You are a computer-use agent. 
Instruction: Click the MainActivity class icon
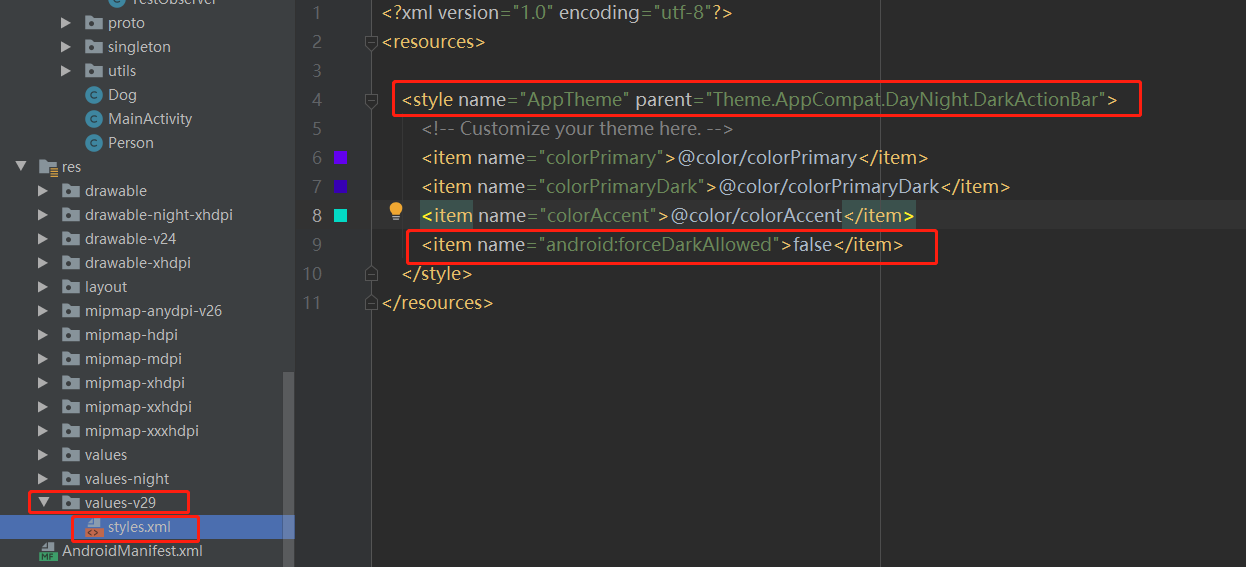pyautogui.click(x=94, y=119)
